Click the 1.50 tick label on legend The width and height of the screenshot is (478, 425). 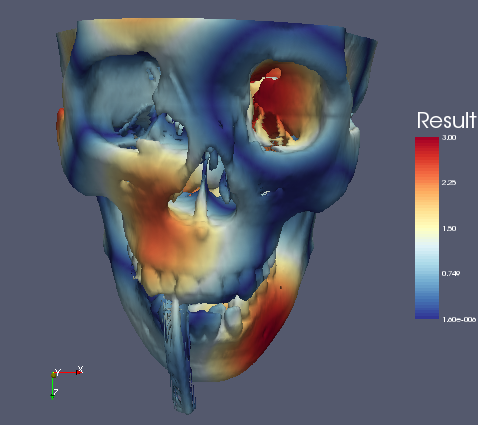pos(449,229)
